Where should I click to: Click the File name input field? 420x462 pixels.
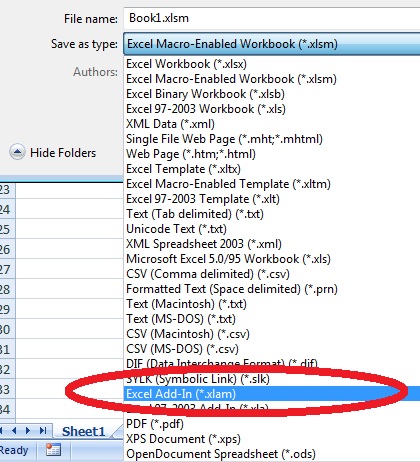[272, 18]
